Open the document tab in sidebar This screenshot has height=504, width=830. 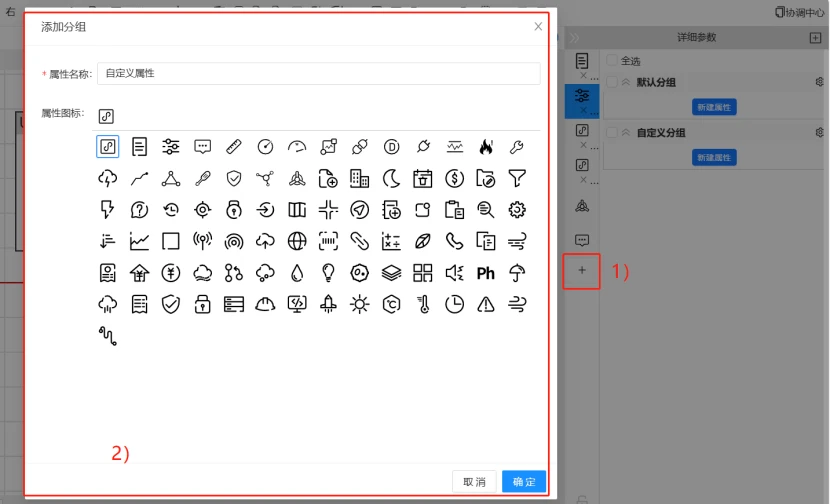click(582, 61)
